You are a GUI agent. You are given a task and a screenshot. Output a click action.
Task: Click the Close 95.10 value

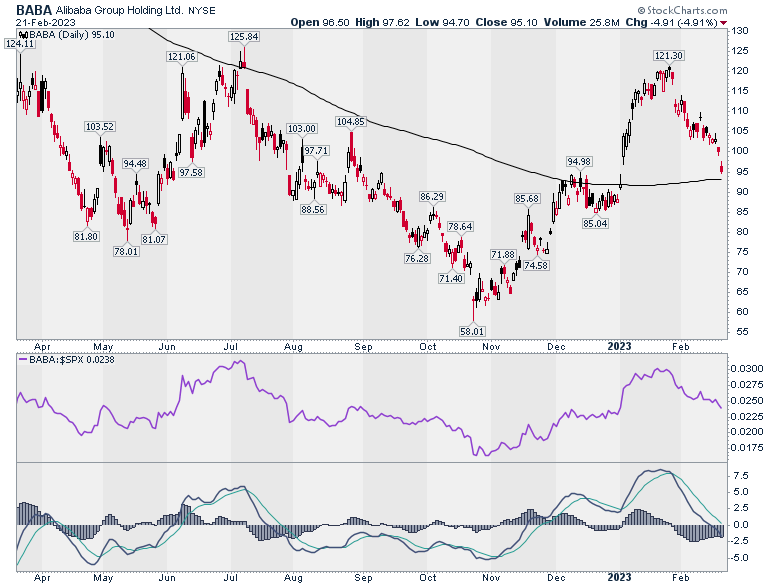(x=506, y=22)
